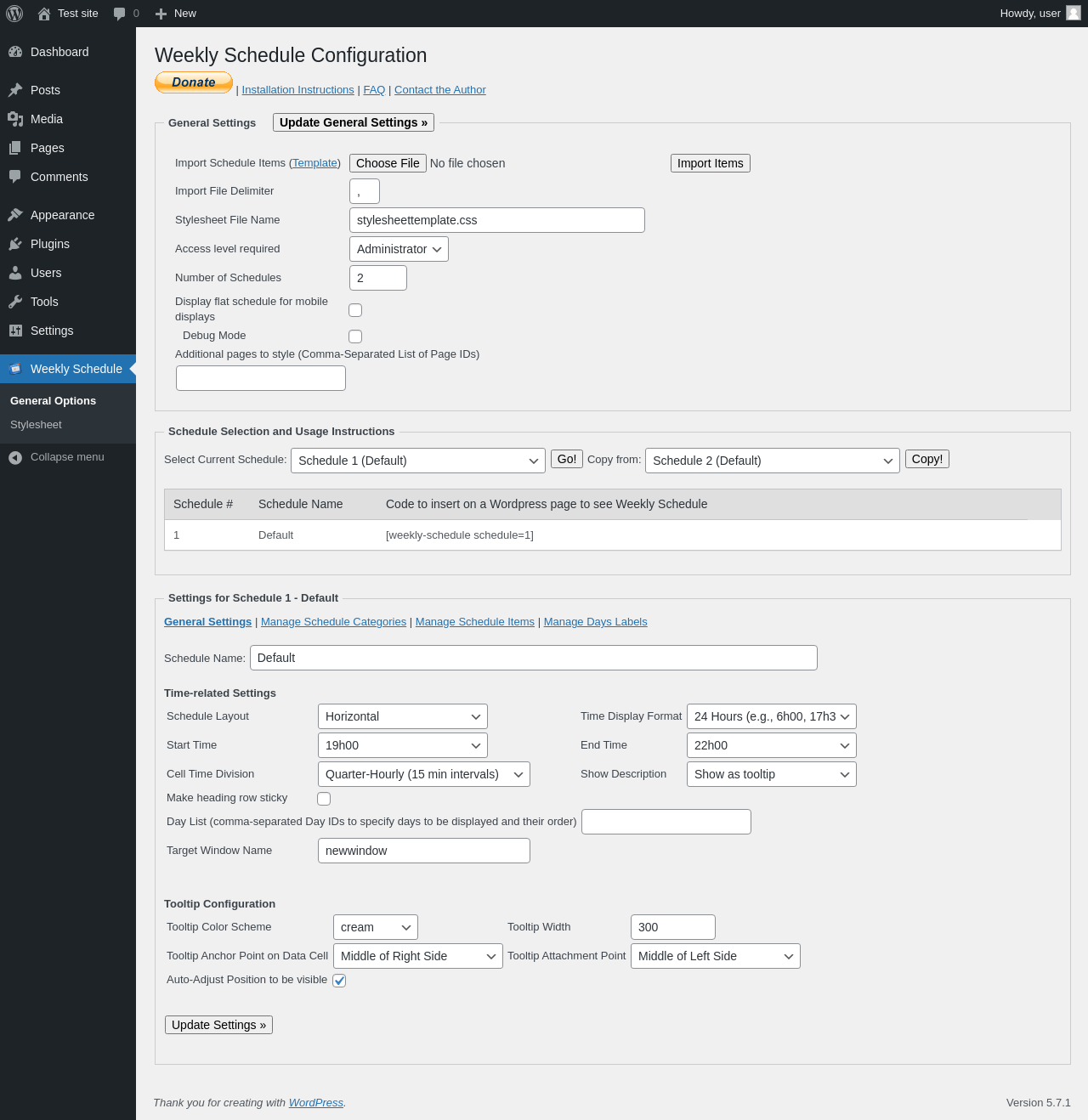1088x1120 pixels.
Task: Switch to Manage Schedule Items tab
Action: 475,622
